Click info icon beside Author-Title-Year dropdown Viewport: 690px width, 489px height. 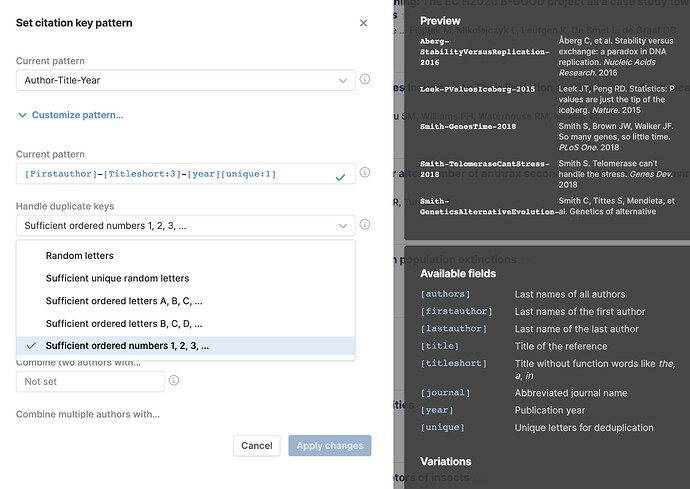pyautogui.click(x=365, y=79)
